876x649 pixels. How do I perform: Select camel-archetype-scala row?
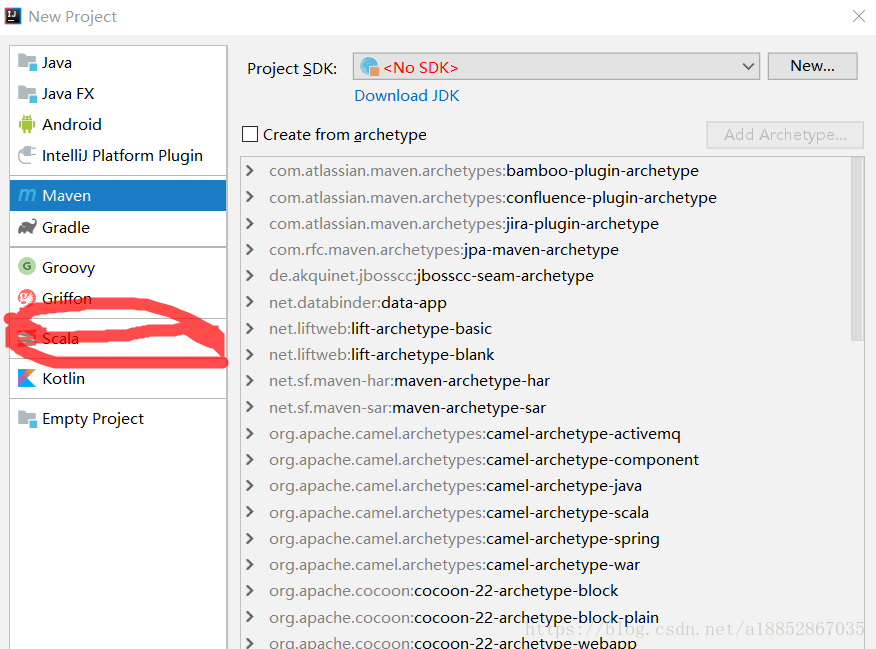point(546,512)
